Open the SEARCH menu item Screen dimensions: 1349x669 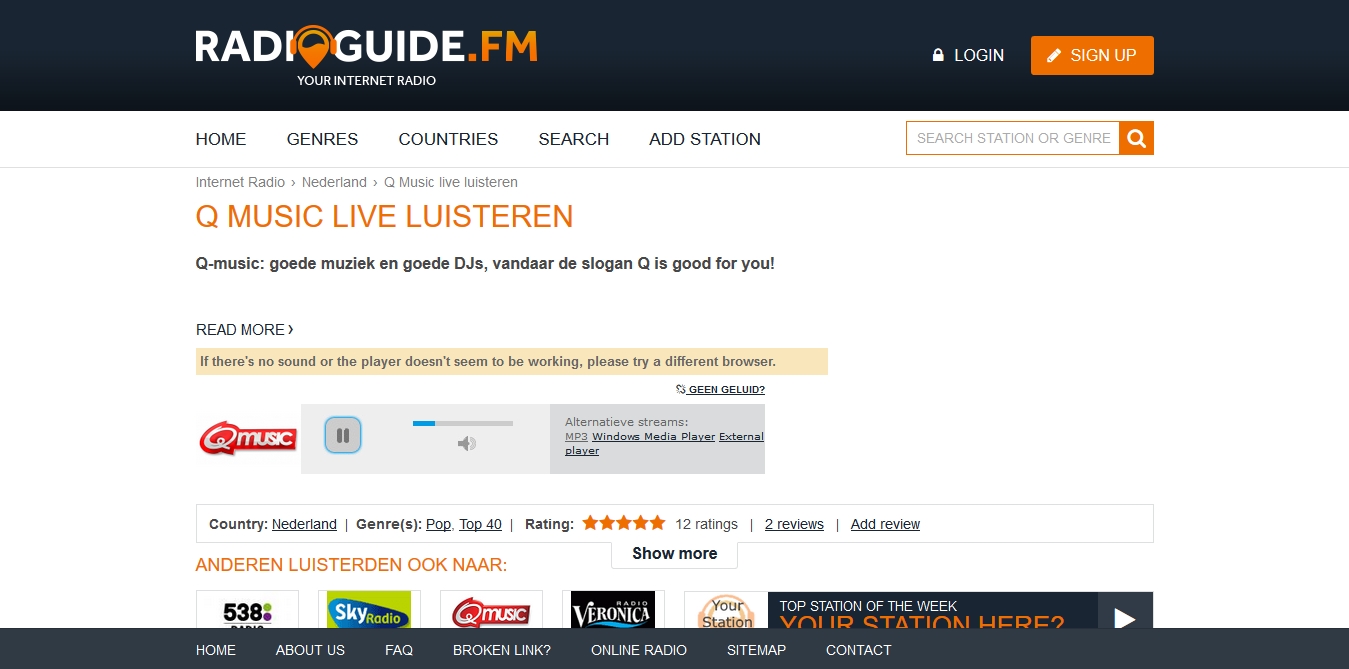click(574, 139)
